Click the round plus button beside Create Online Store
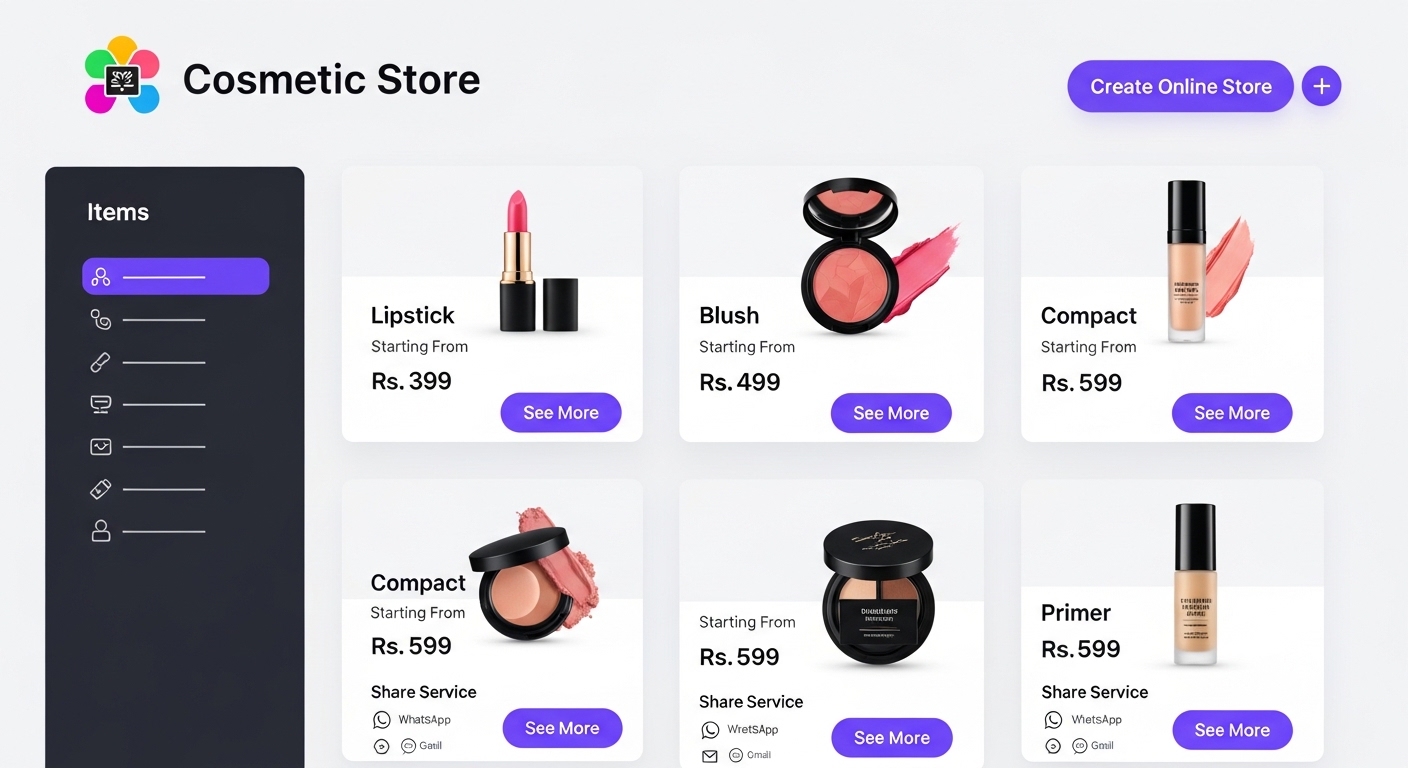Viewport: 1408px width, 768px height. 1321,86
